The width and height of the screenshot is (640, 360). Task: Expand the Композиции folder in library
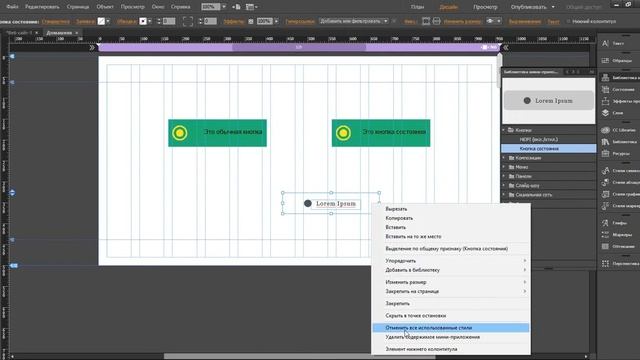tap(504, 158)
